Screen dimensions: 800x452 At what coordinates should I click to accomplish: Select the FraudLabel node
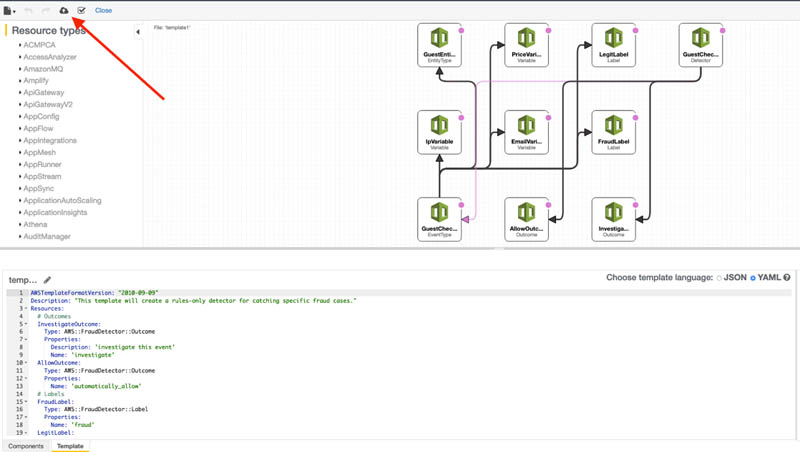click(x=613, y=132)
